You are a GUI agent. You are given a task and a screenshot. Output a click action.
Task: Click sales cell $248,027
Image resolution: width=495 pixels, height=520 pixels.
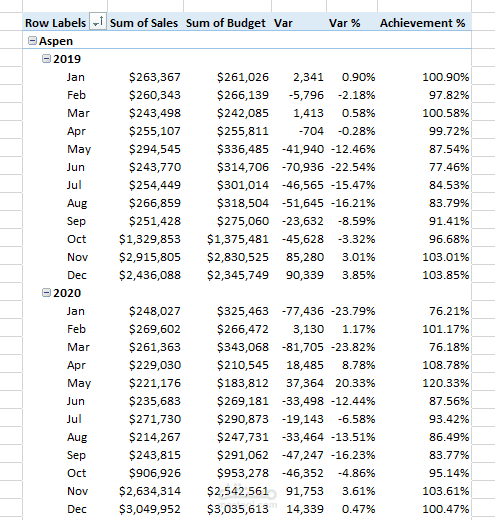[x=155, y=311]
